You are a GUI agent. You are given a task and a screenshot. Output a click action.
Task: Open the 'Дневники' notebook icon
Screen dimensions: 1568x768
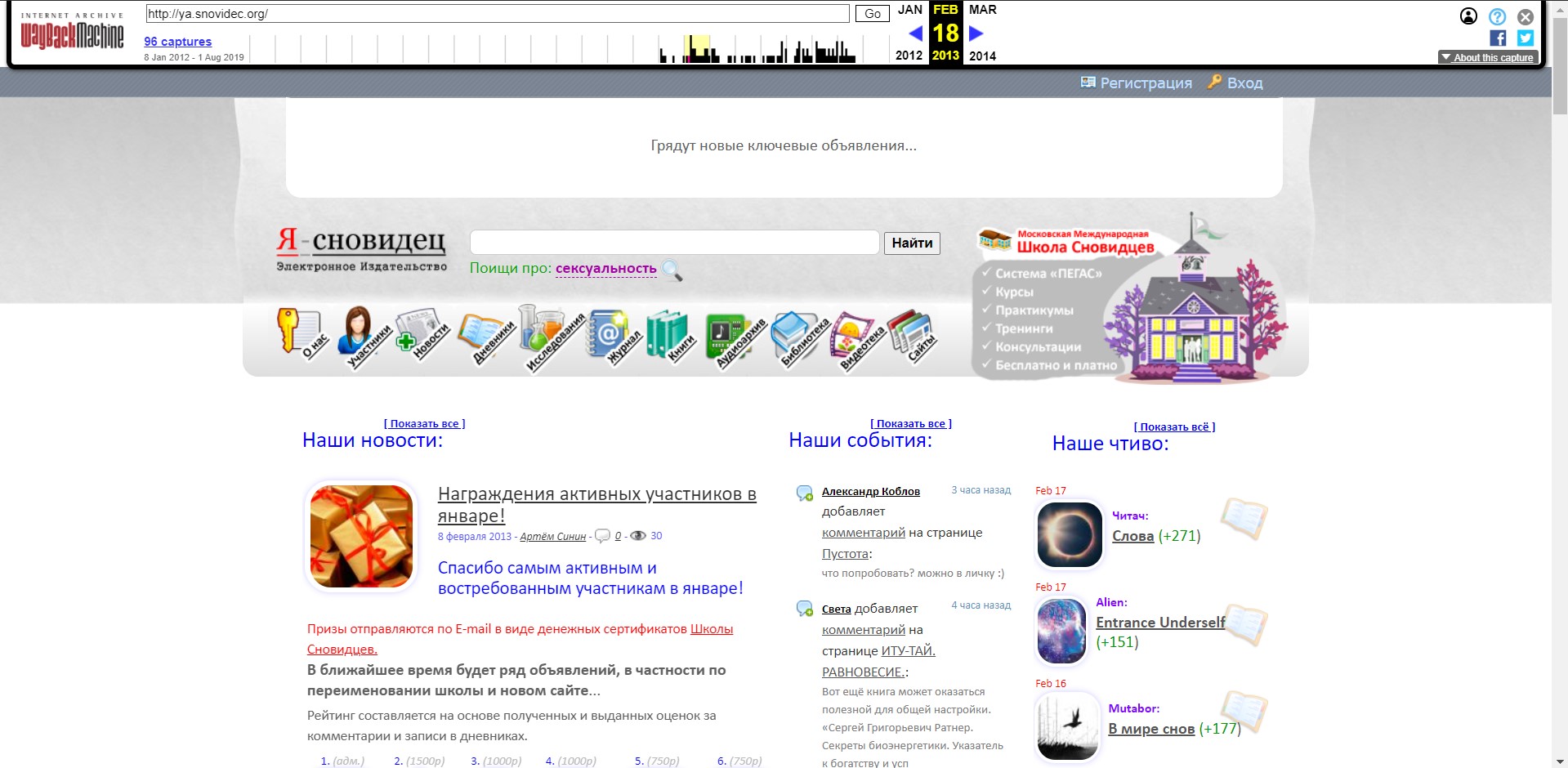485,338
